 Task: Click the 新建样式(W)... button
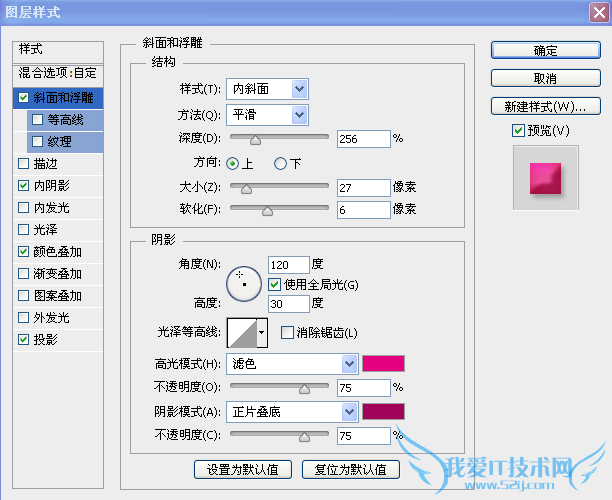(x=545, y=107)
